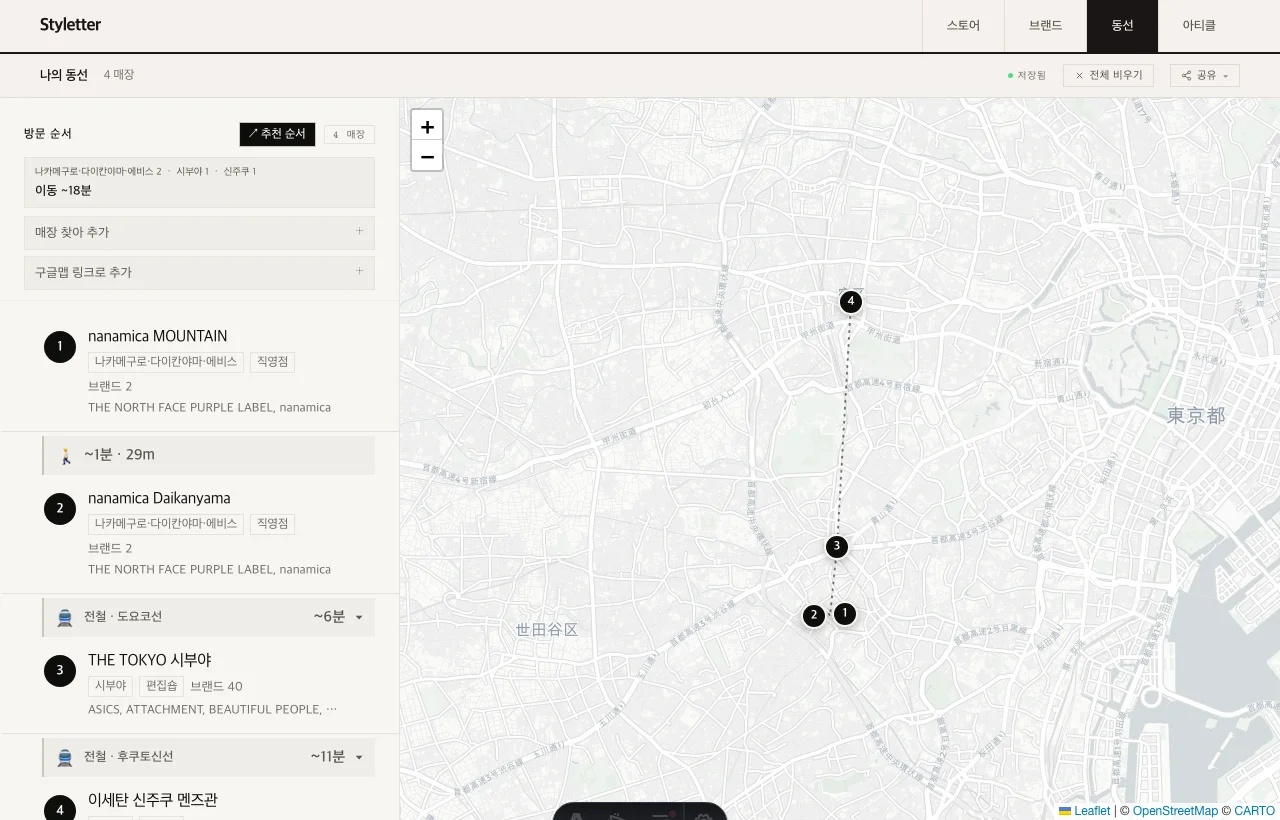Image resolution: width=1280 pixels, height=820 pixels.
Task: Click the train icon for 도요코선
Action: coord(65,617)
